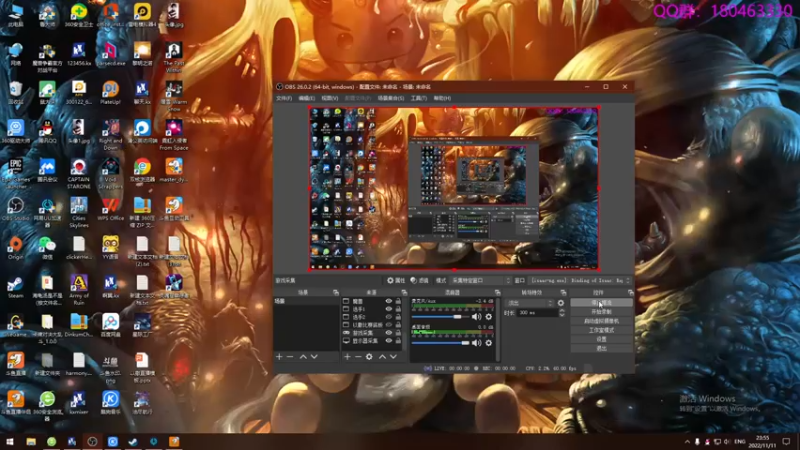Image resolution: width=800 pixels, height=450 pixels.
Task: Open scene transition type dropdown
Action: point(530,303)
